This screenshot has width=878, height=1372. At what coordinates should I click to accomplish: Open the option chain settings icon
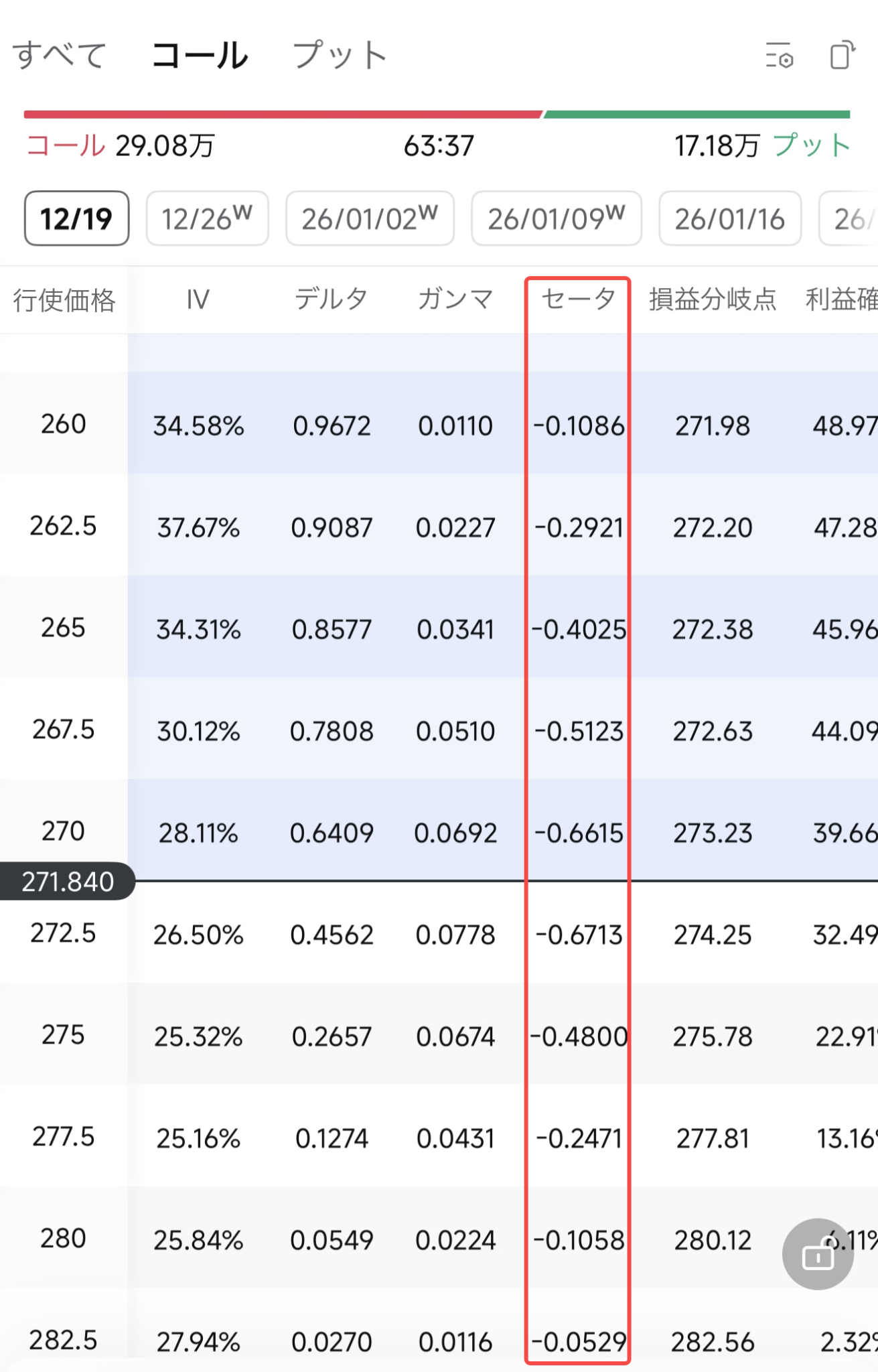(x=780, y=55)
